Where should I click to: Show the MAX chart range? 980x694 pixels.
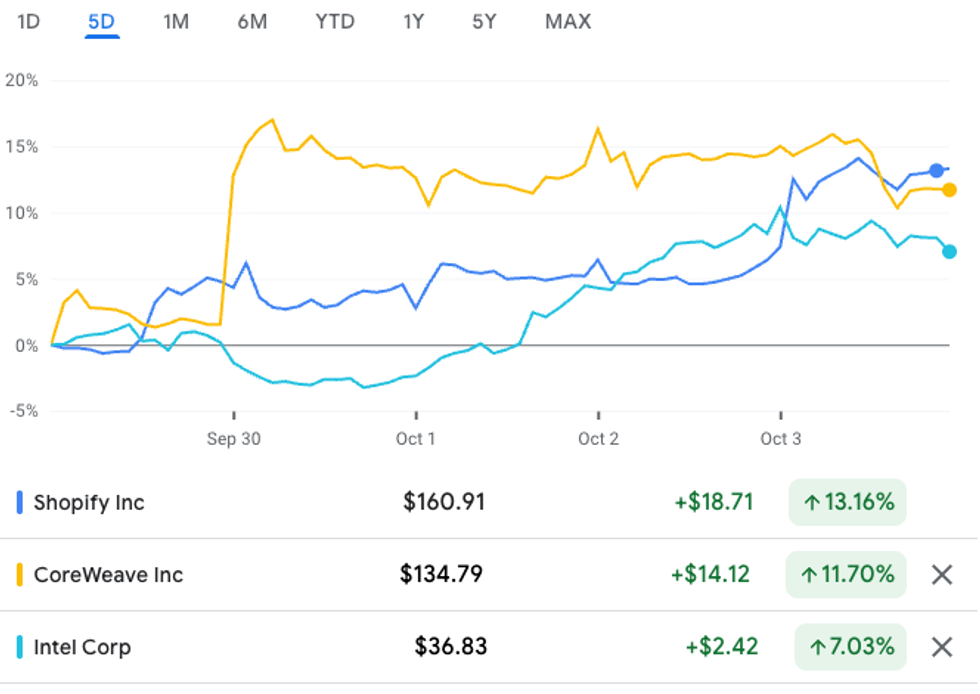click(568, 21)
